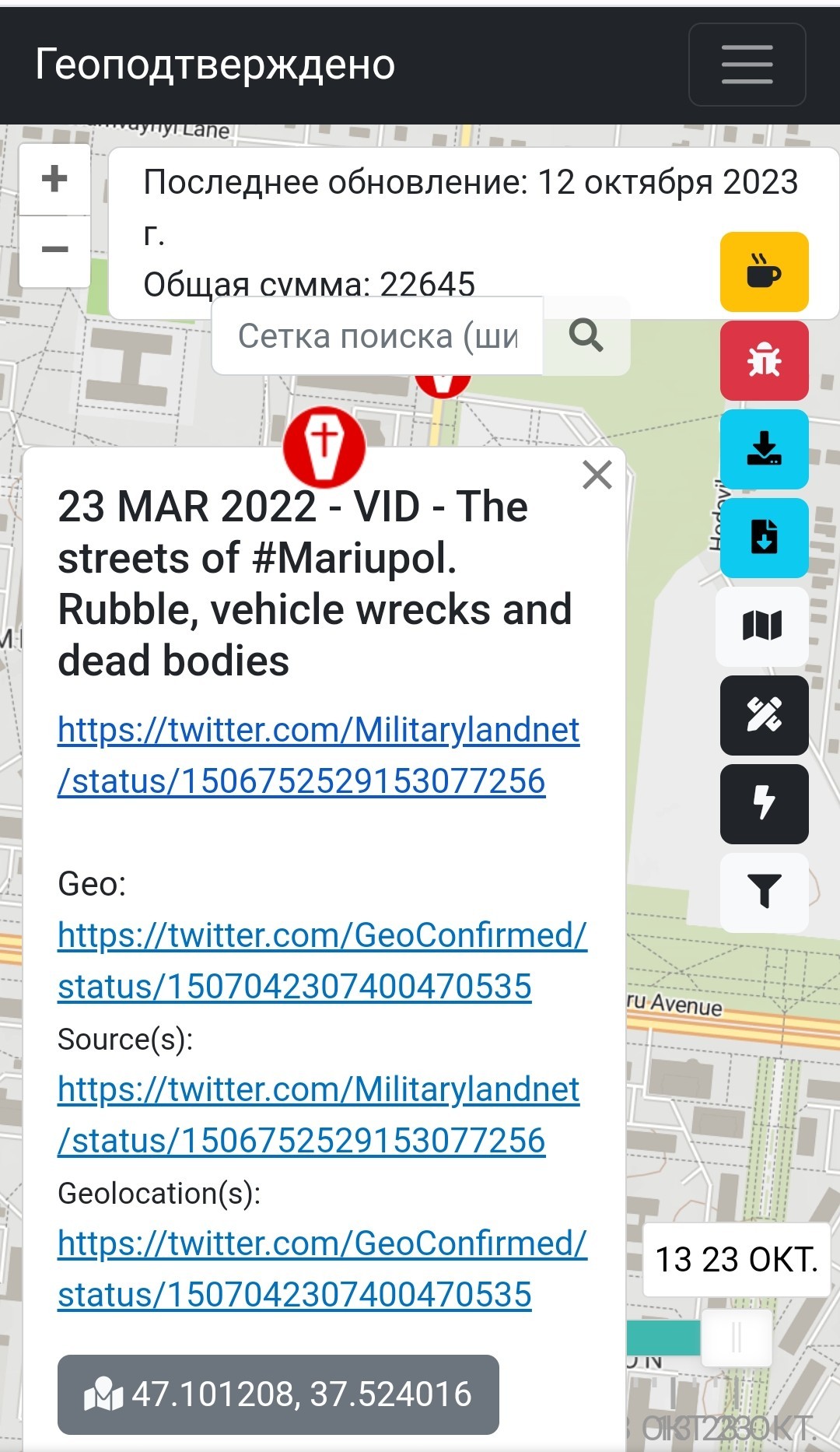Open the hamburger navigation menu
The height and width of the screenshot is (1452, 840).
click(747, 65)
